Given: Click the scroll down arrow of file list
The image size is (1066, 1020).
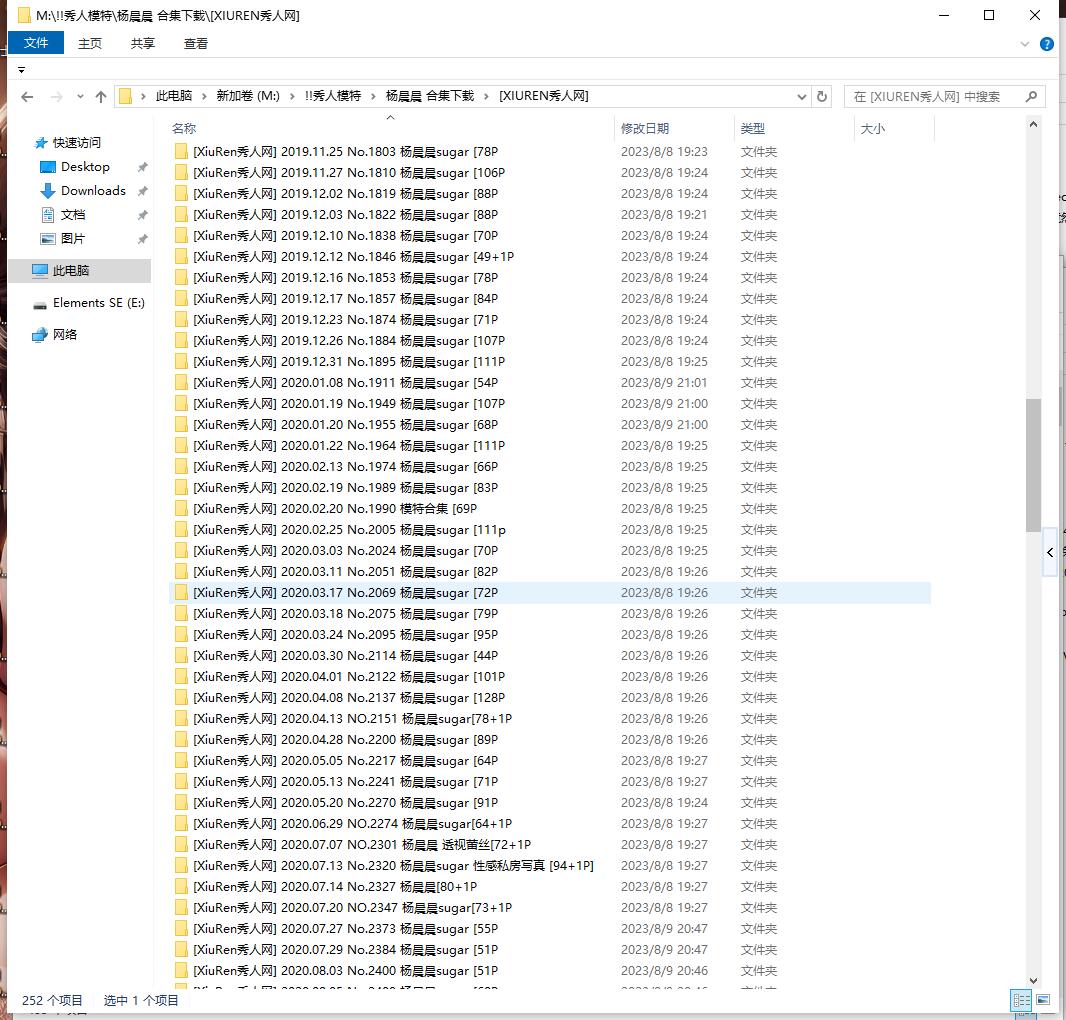Looking at the screenshot, I should [x=1033, y=981].
